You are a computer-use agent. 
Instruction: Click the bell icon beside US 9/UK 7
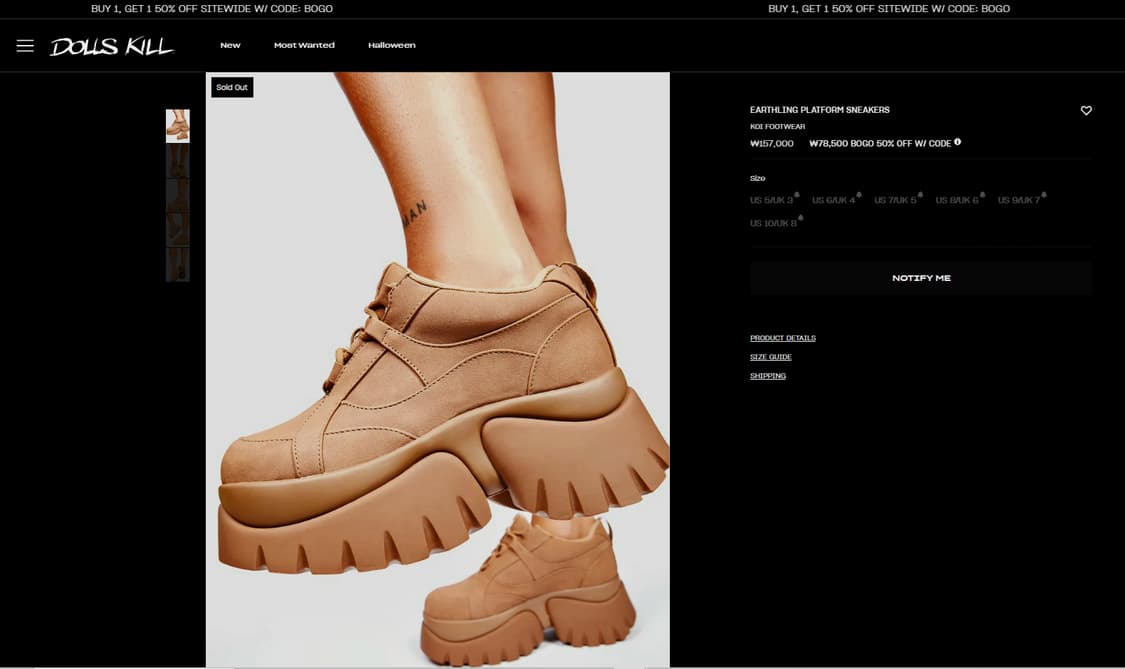[1044, 195]
